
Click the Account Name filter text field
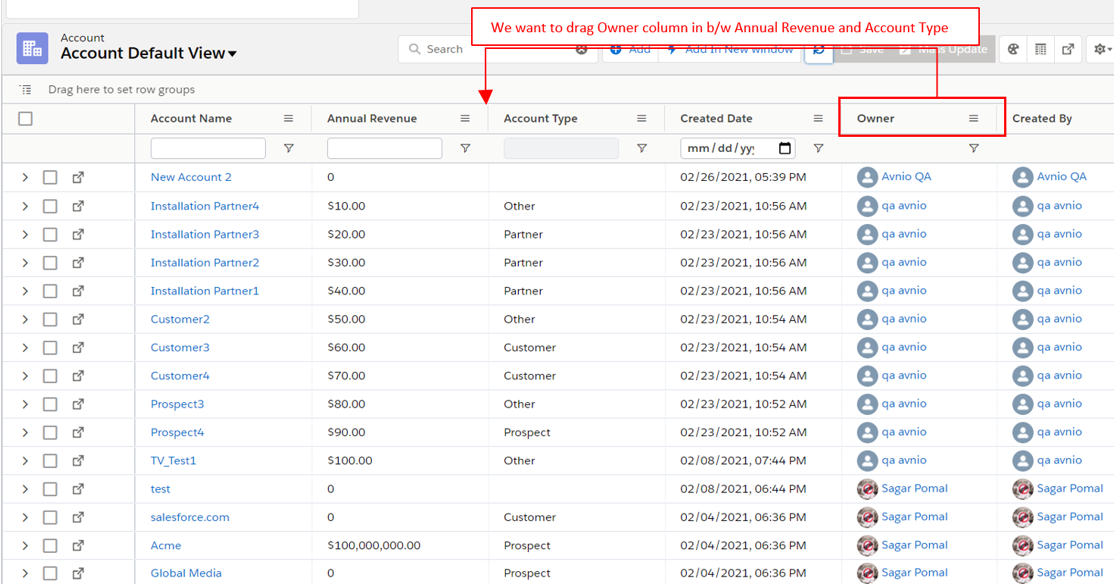click(208, 148)
